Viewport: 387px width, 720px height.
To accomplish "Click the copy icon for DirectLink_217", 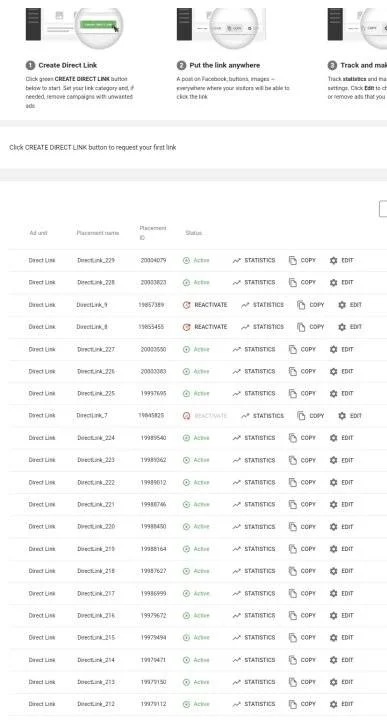I will (292, 594).
